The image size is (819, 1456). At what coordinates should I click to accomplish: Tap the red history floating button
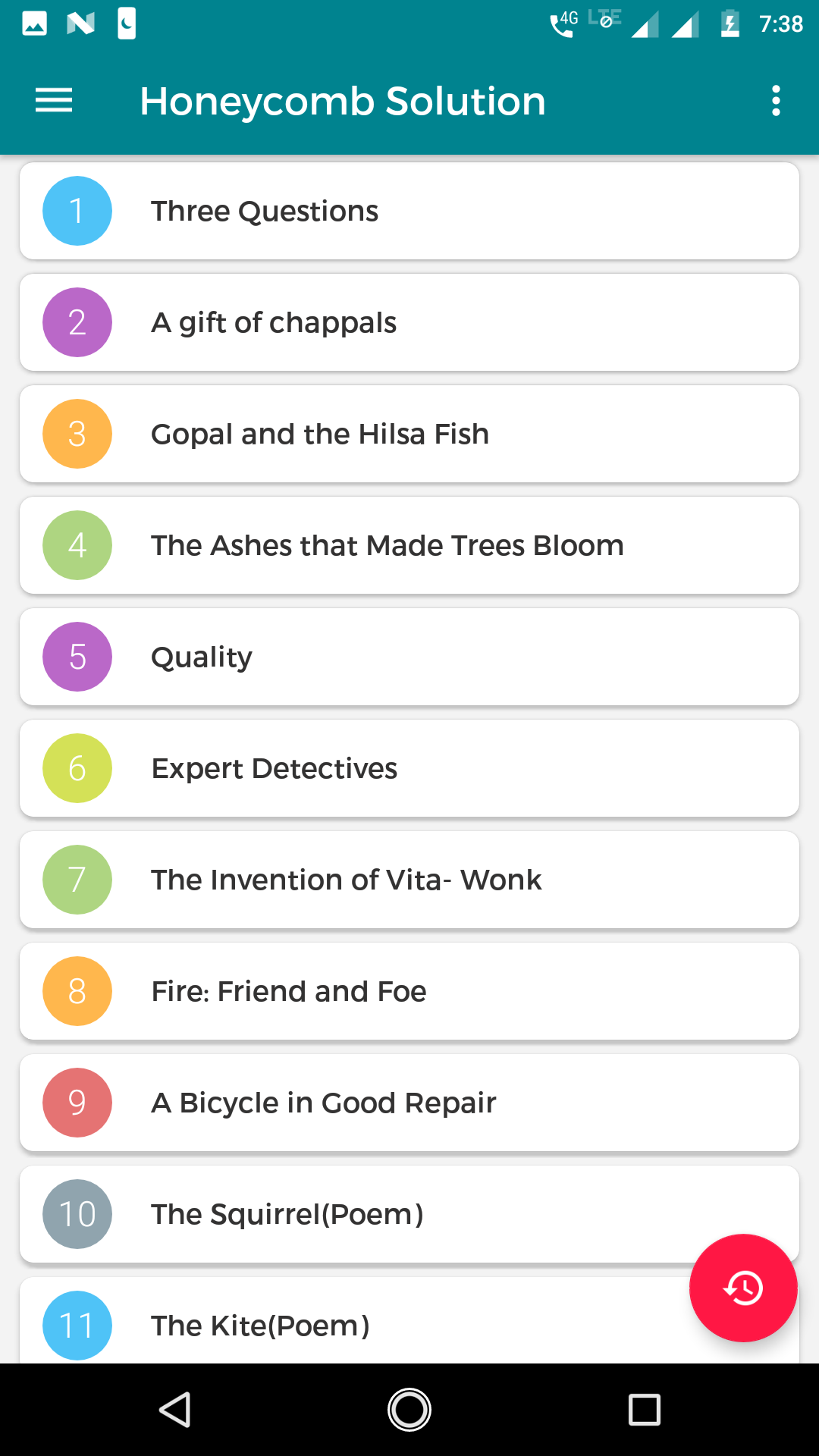[743, 1288]
